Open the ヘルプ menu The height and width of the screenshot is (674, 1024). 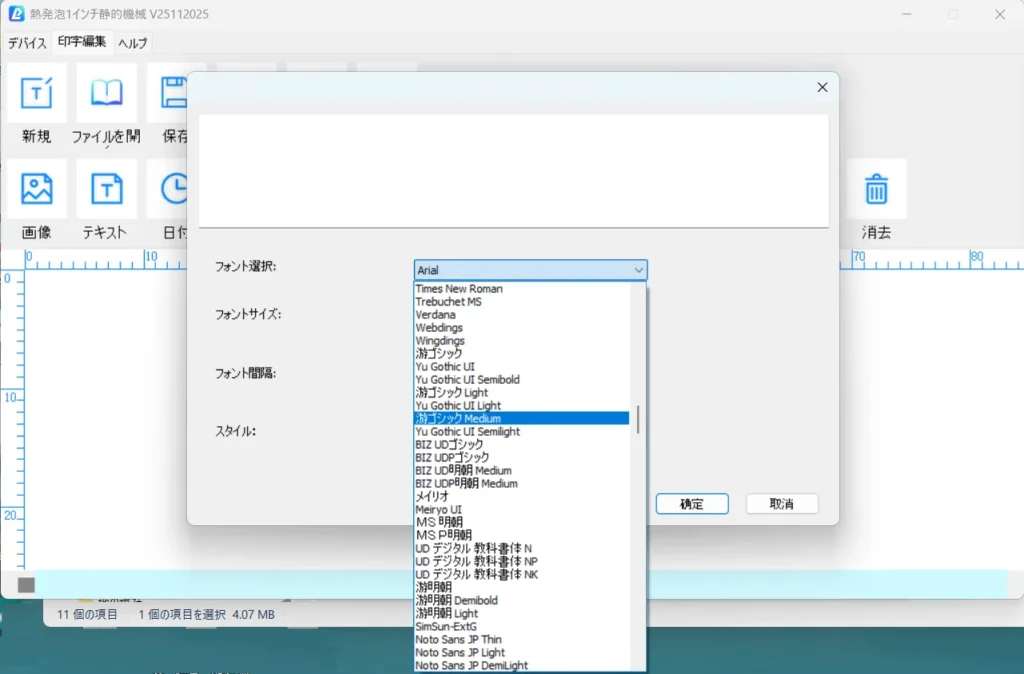(x=132, y=43)
